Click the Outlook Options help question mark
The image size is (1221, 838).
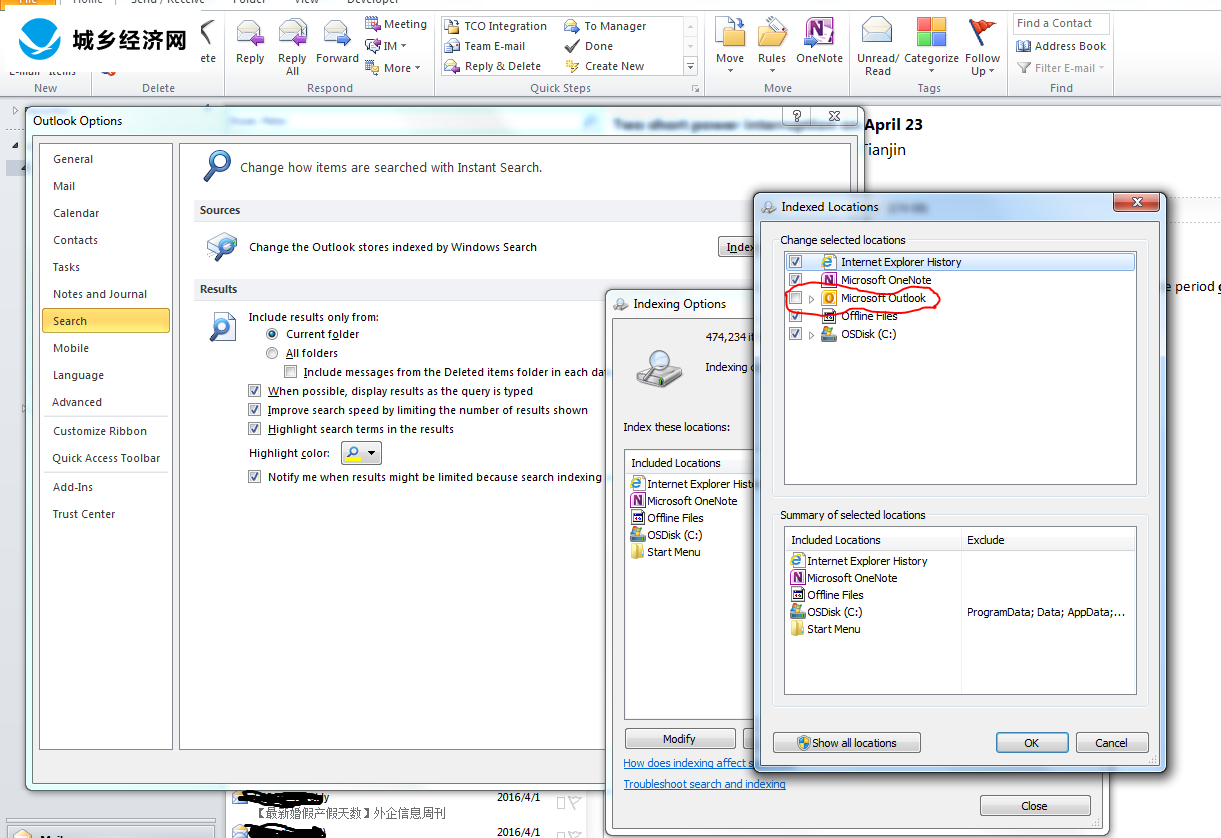point(797,117)
